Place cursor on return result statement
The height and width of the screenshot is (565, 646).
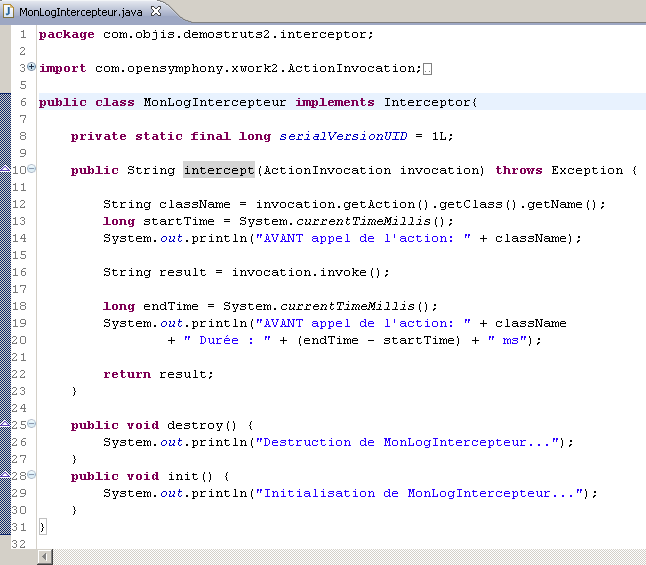(158, 374)
